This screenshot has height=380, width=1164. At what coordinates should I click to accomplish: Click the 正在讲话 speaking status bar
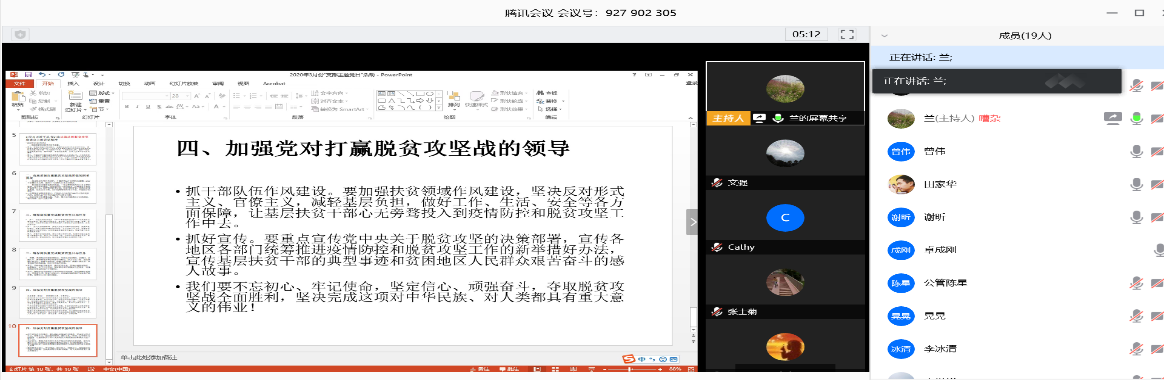1017,57
